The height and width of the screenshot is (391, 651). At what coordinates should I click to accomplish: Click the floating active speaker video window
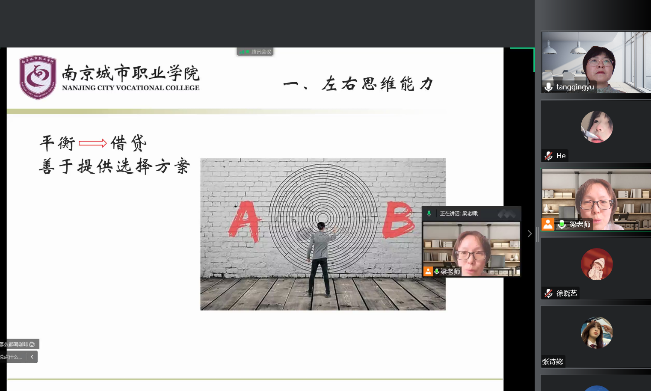pos(471,242)
